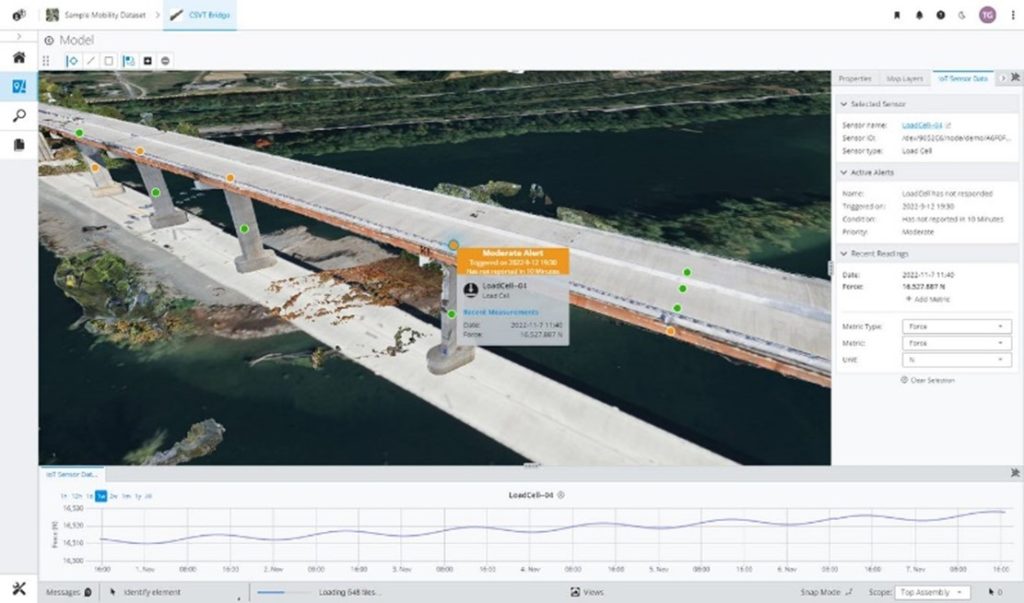Pin the IoT Sensor Data panel
Screen dimensions: 1024x603
1013,78
